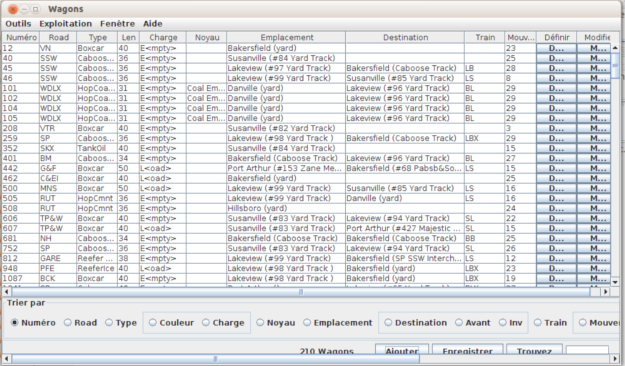Viewport: 625px width, 366px height.
Task: Select Noyau sort radio button
Action: (x=276, y=323)
